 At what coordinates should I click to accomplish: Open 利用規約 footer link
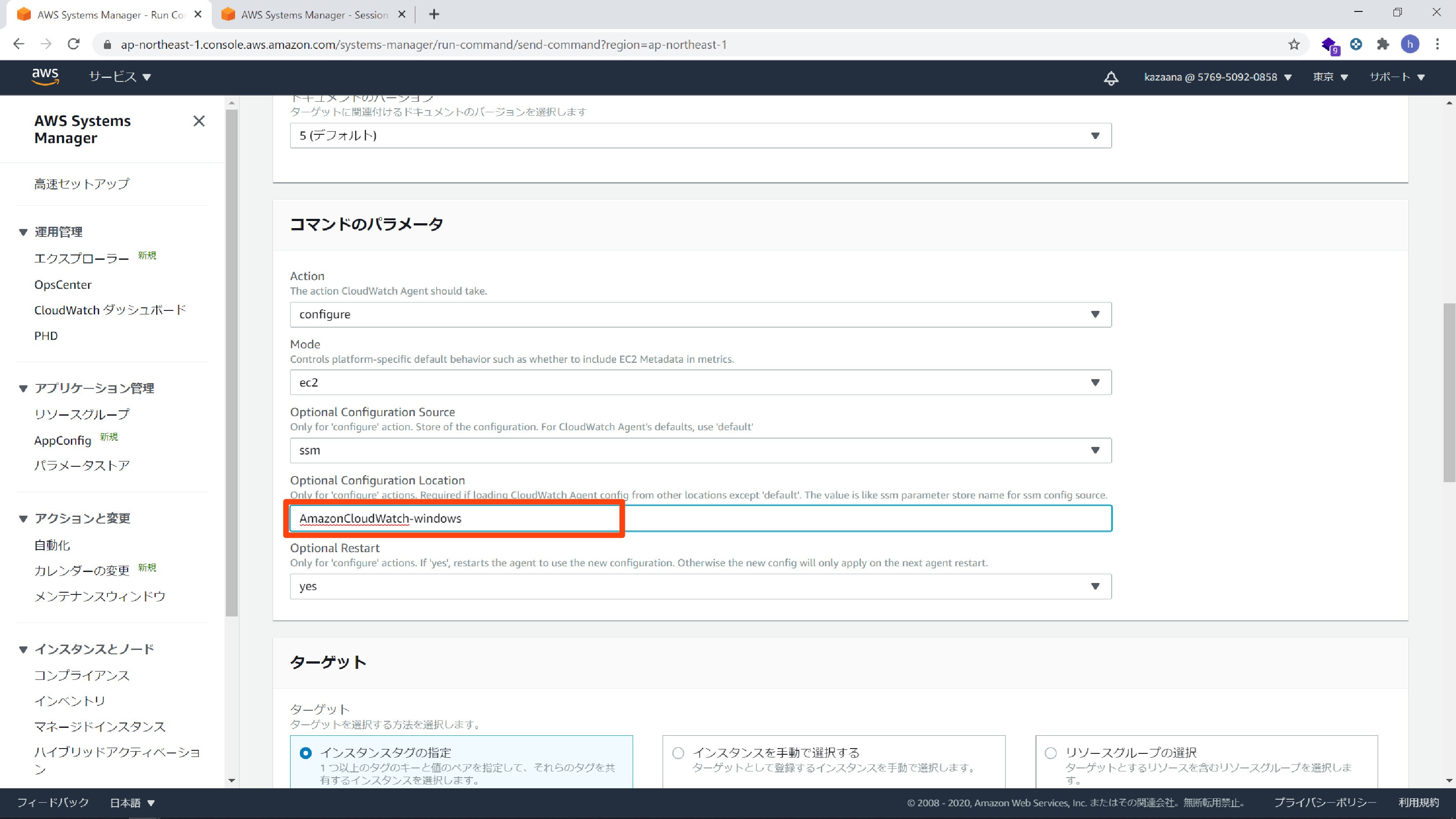[1419, 803]
